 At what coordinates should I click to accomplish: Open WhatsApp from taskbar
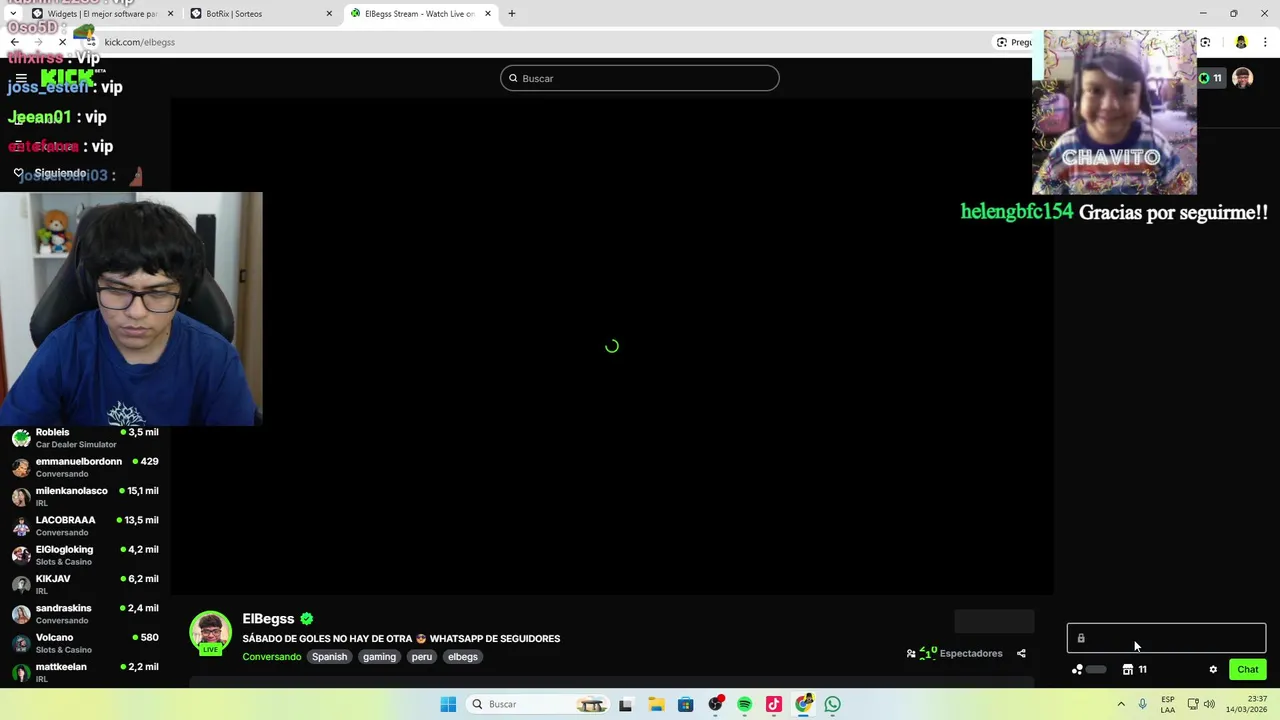click(833, 704)
